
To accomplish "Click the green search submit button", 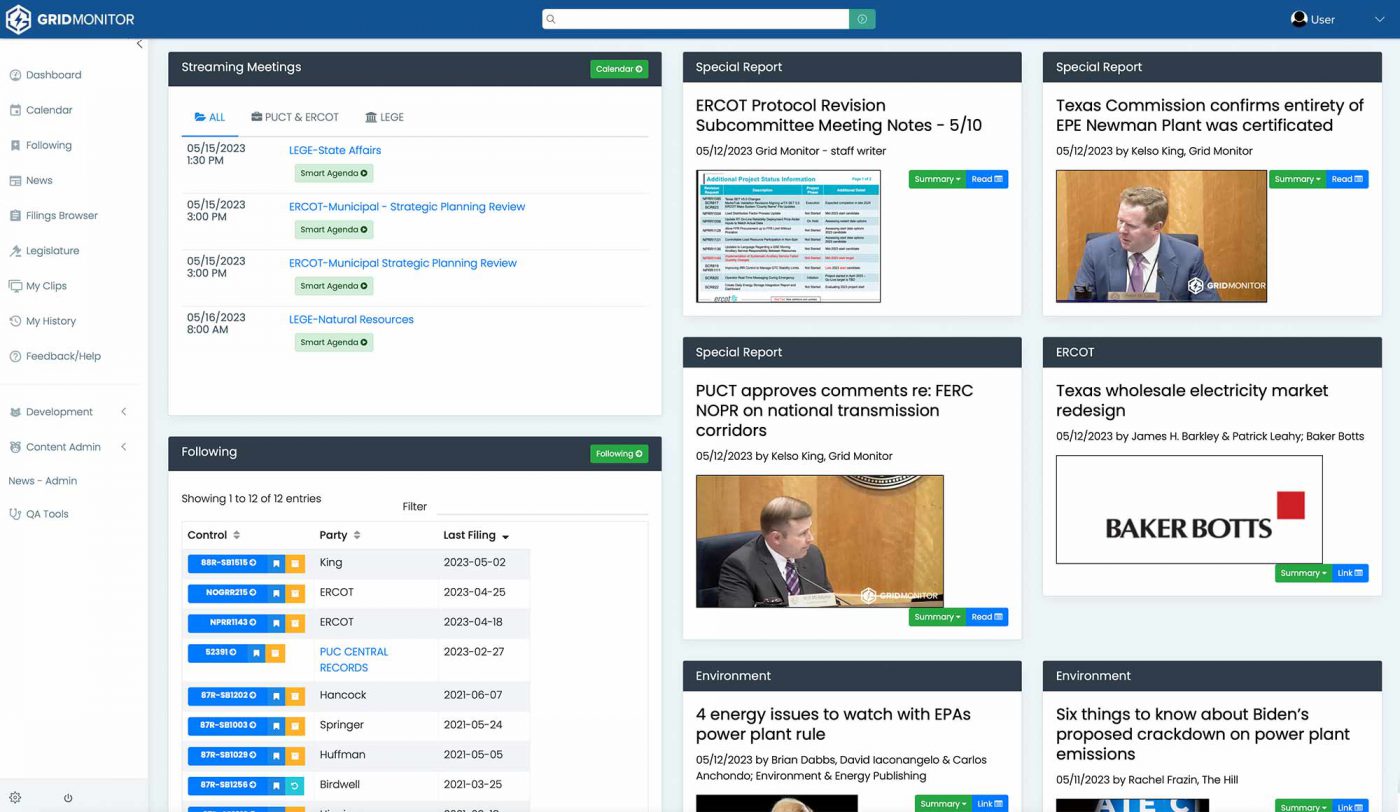I will click(862, 19).
